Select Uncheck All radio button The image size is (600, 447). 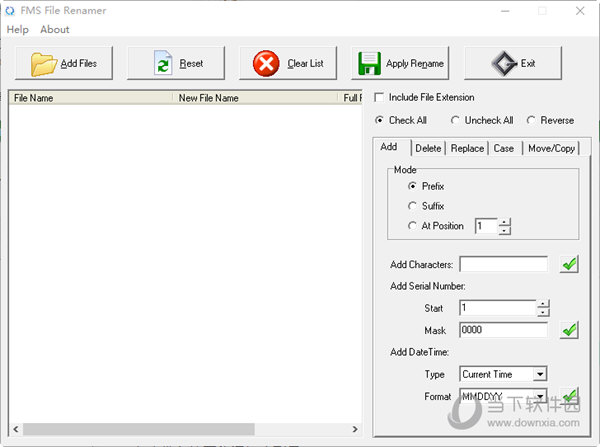(x=455, y=120)
